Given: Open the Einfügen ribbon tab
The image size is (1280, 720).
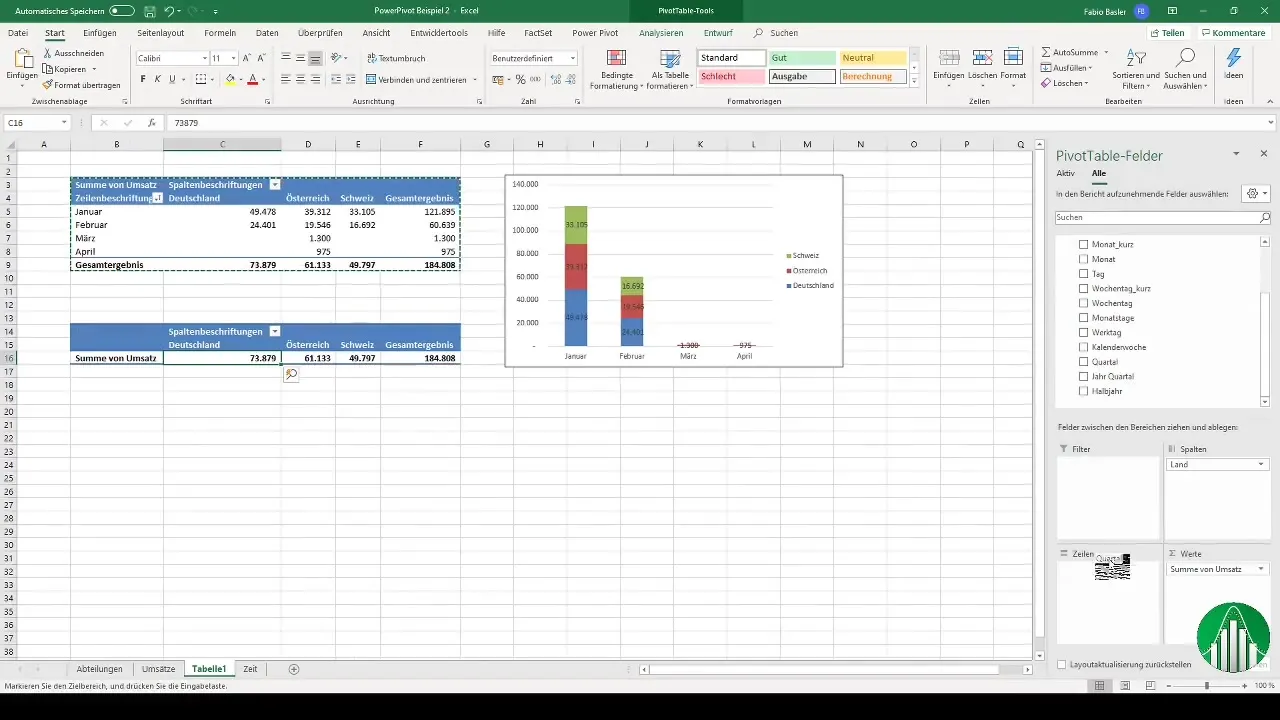Looking at the screenshot, I should tap(100, 33).
